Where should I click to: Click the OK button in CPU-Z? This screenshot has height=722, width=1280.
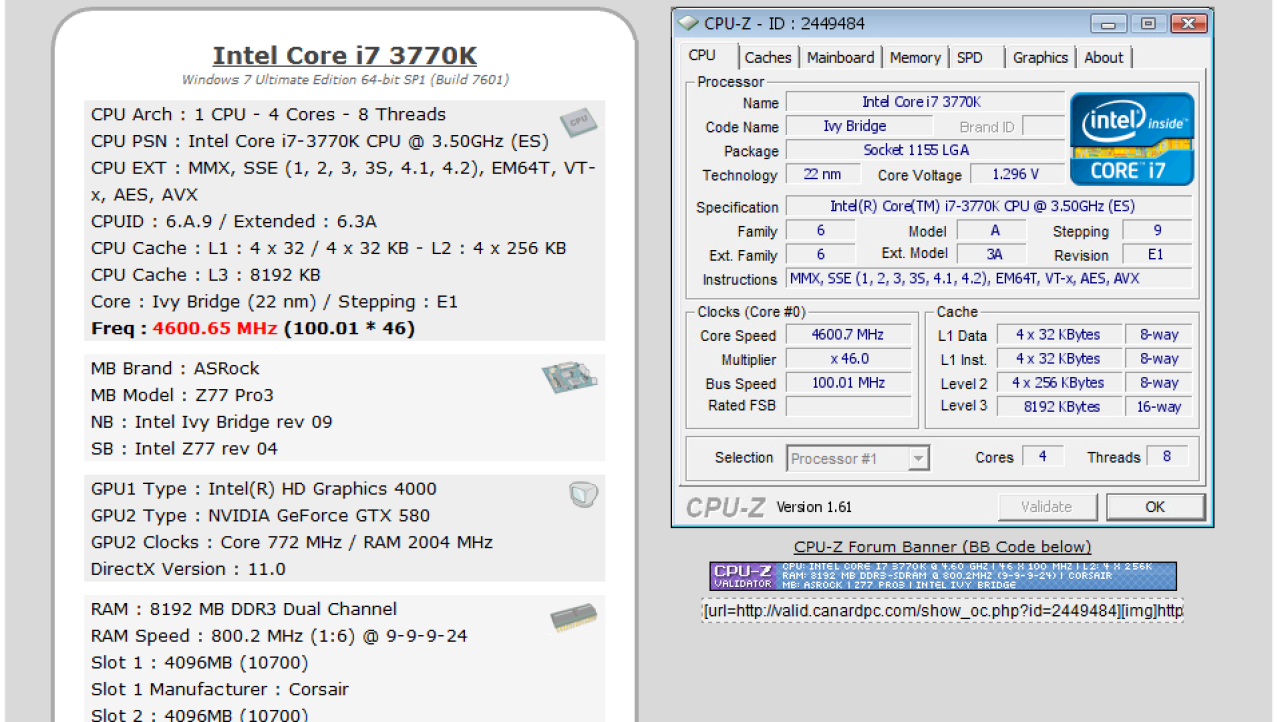tap(1155, 507)
